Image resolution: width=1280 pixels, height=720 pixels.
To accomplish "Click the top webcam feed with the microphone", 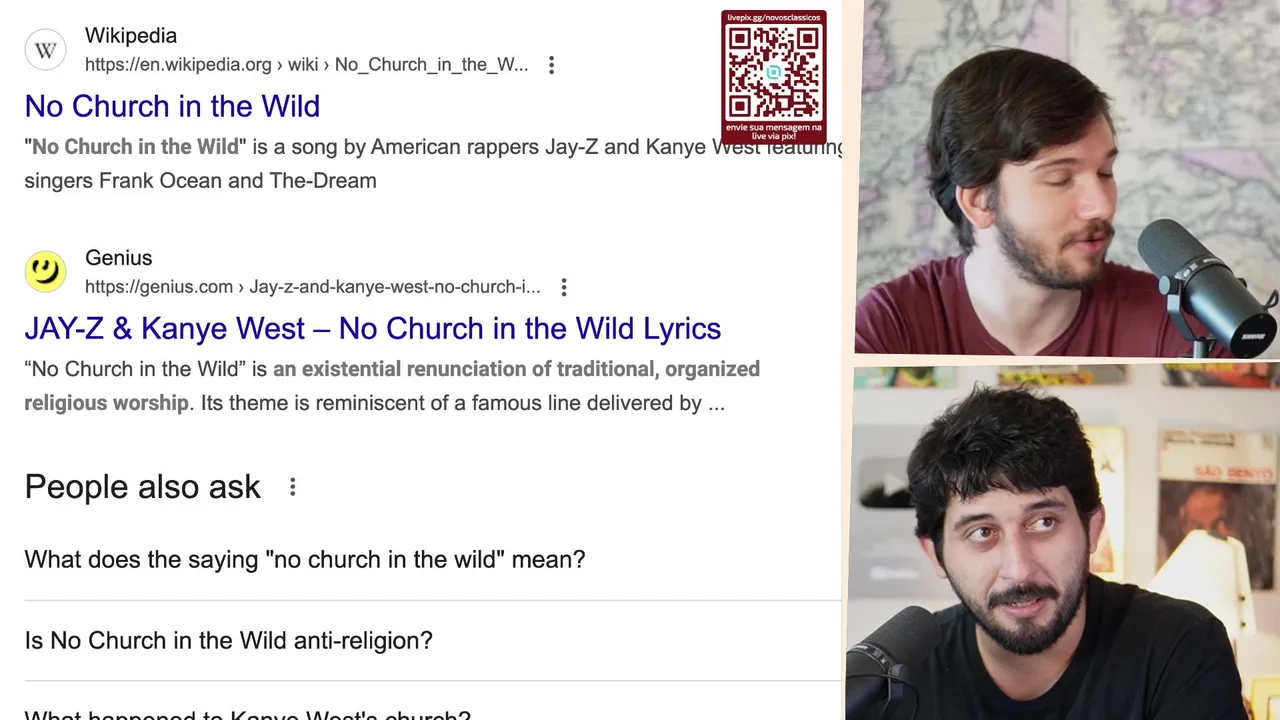I will (x=1067, y=177).
